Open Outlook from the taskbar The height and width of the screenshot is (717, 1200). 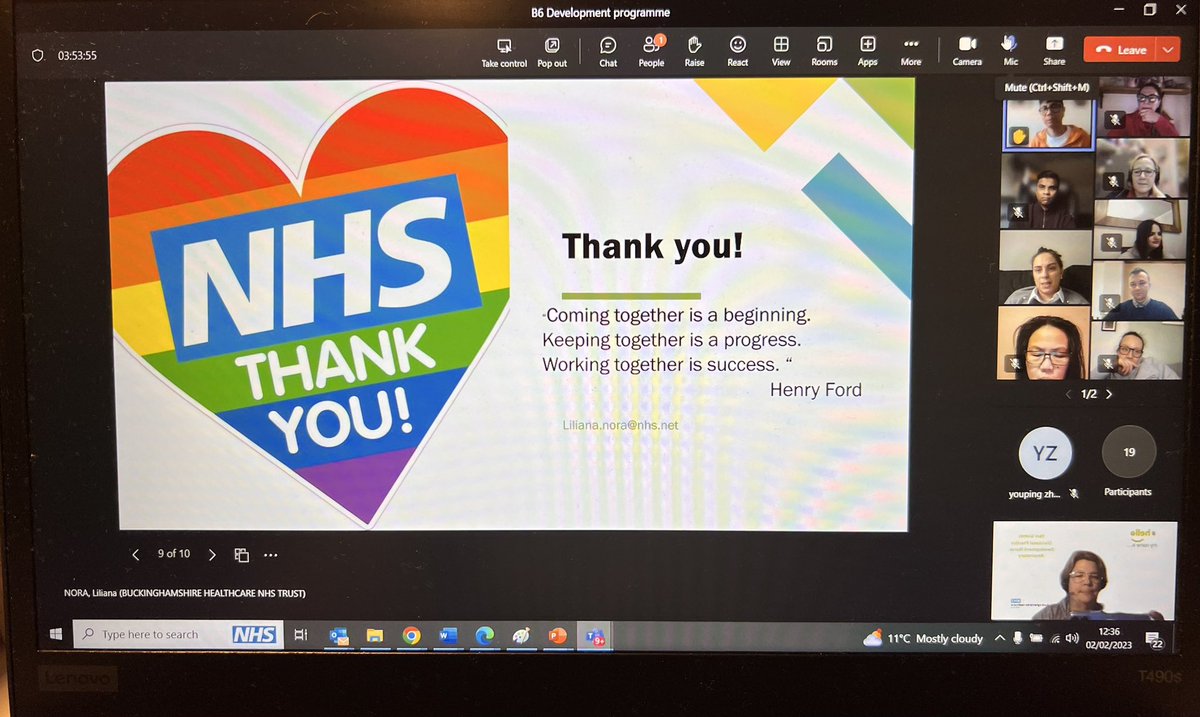click(x=339, y=636)
